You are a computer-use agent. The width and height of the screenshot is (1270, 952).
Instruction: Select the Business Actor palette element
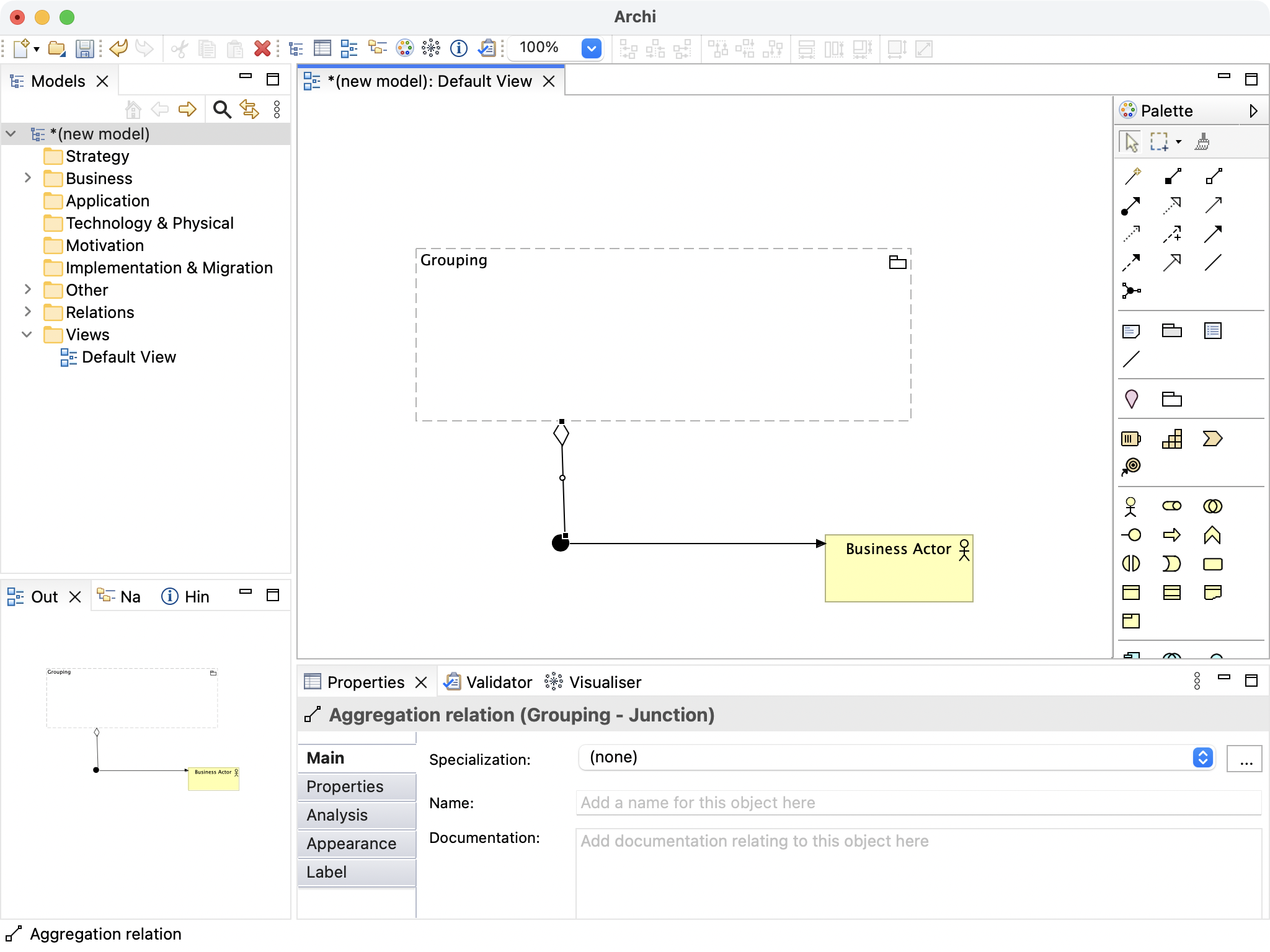point(1131,507)
